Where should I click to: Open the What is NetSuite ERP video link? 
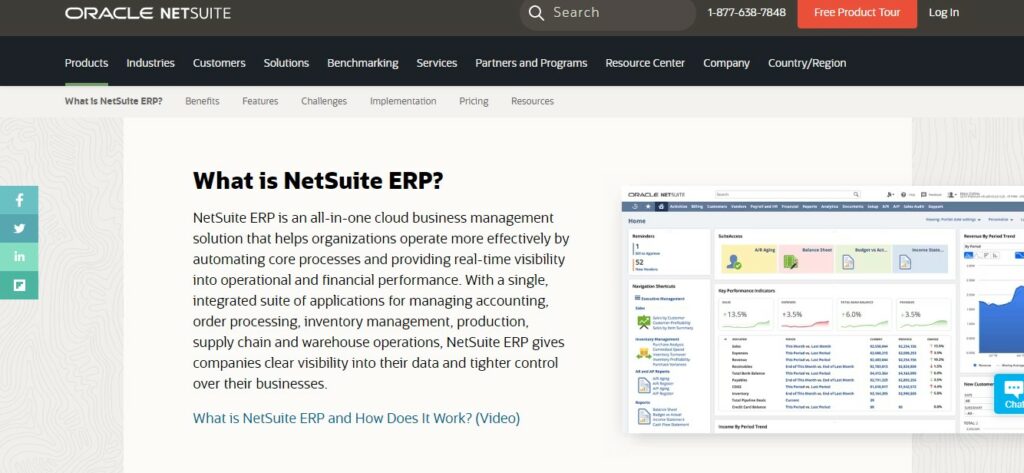click(357, 418)
